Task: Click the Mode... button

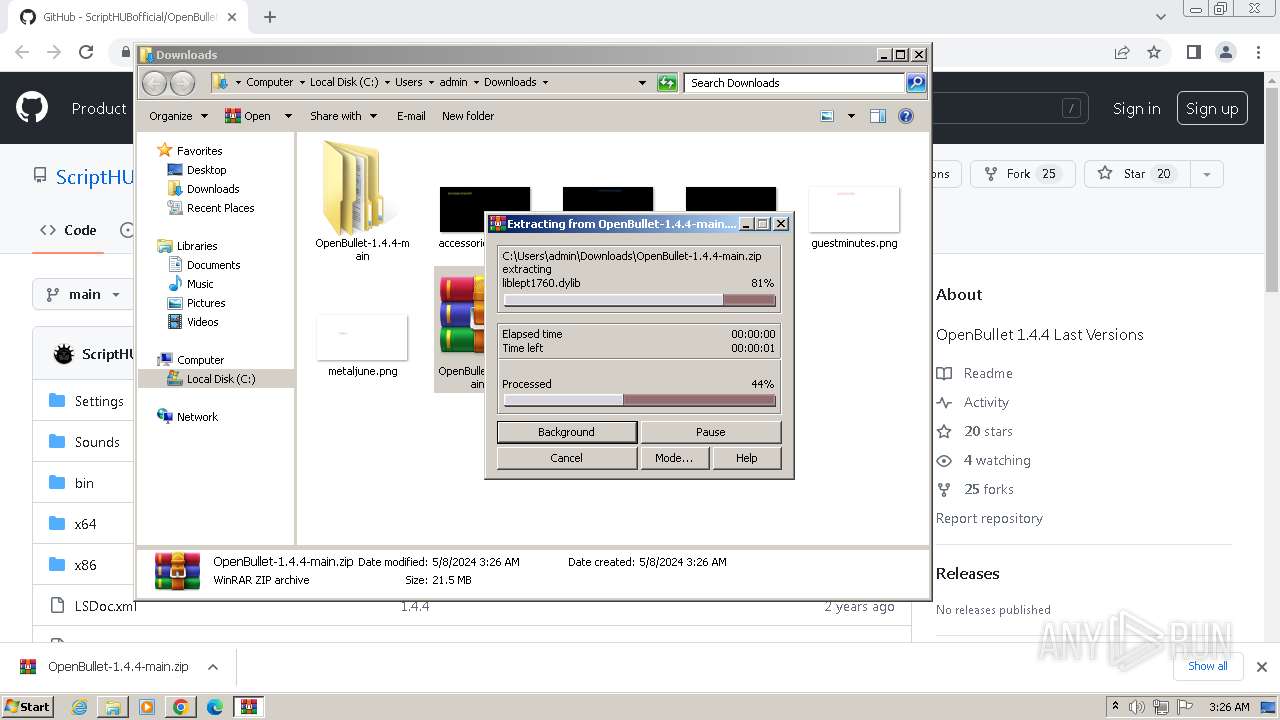Action: (673, 458)
